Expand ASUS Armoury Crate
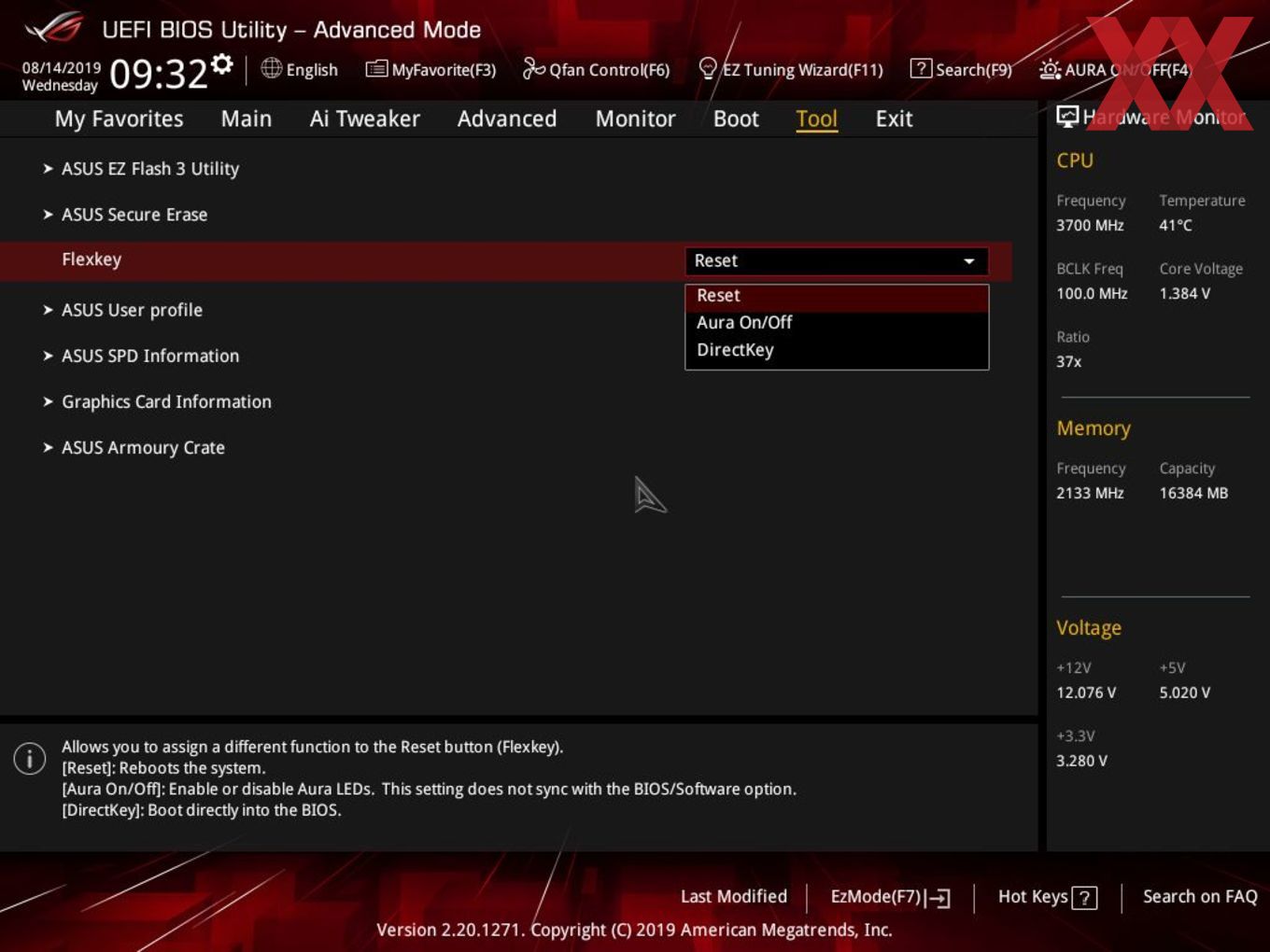Image resolution: width=1270 pixels, height=952 pixels. [x=142, y=447]
